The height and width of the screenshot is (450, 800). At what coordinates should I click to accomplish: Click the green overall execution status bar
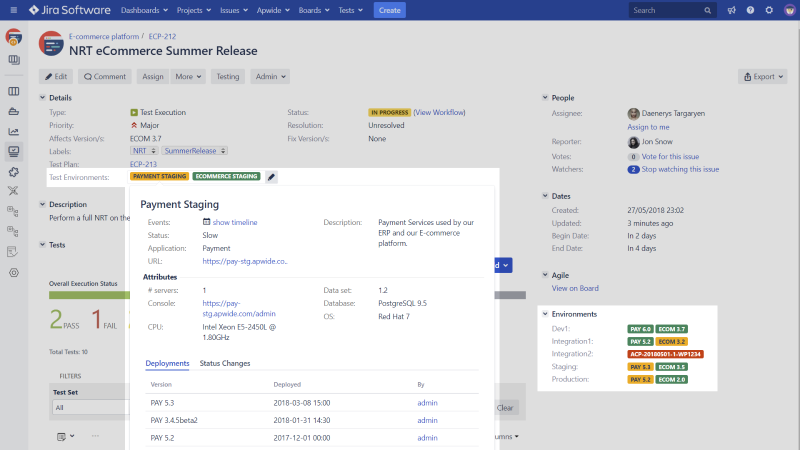point(89,295)
